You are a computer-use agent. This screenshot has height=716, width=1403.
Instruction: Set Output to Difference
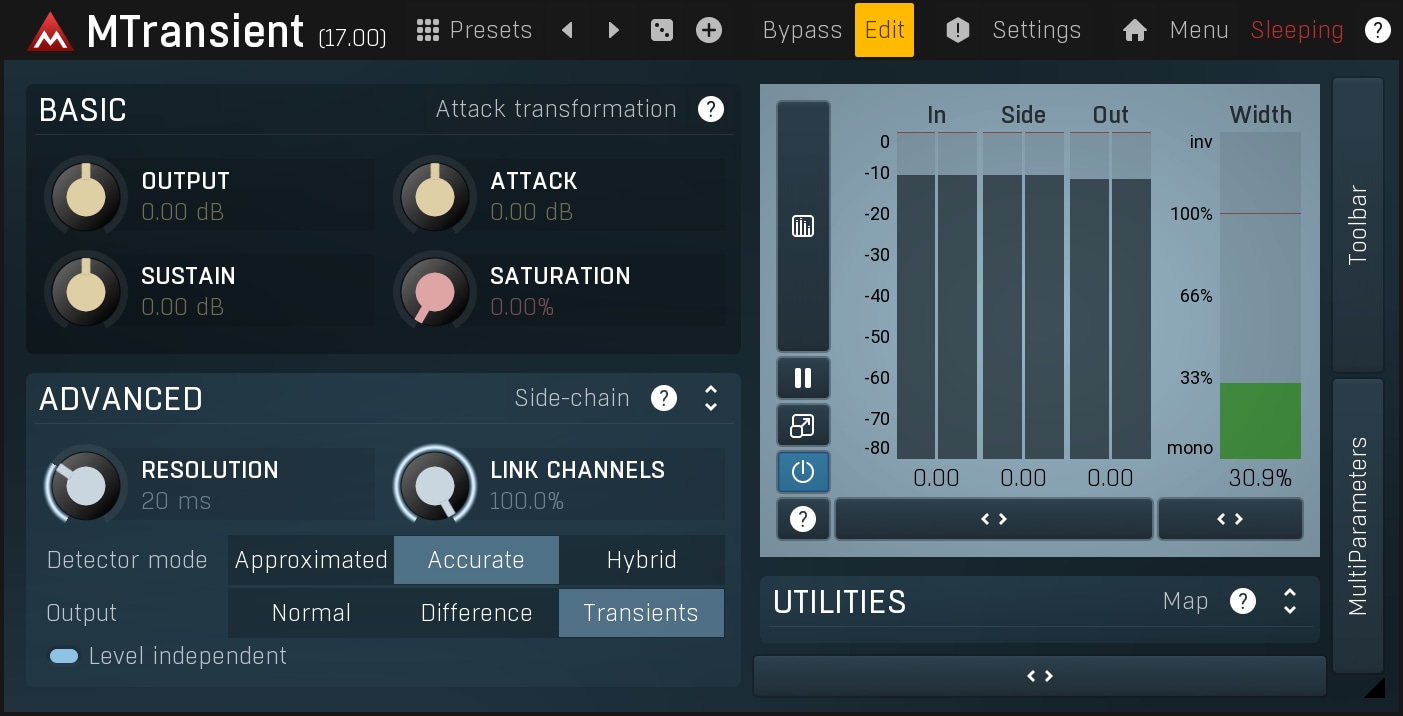476,613
